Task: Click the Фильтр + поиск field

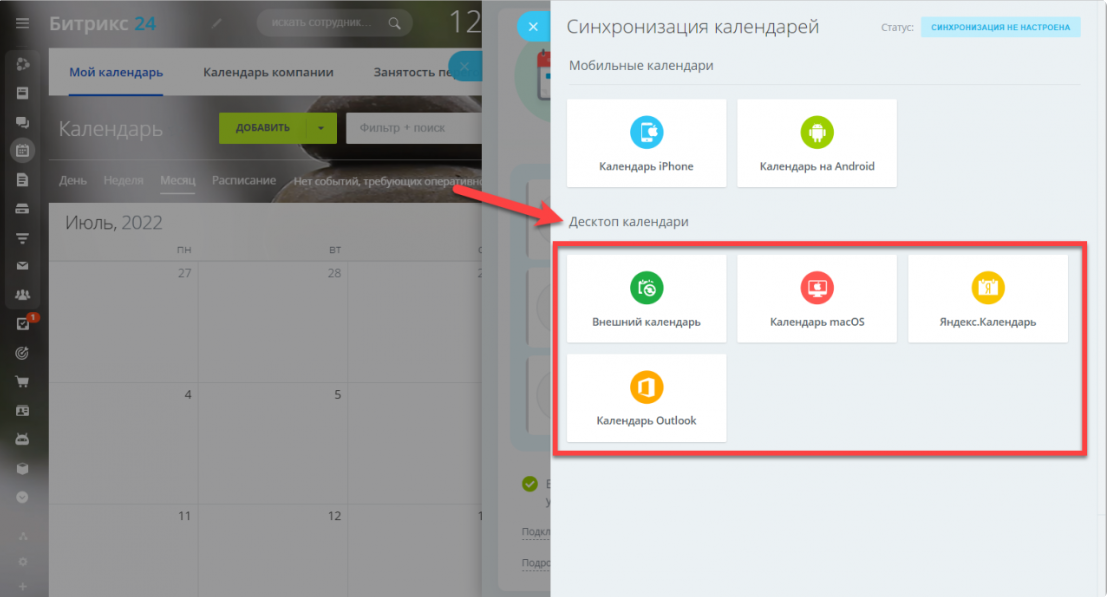Action: point(414,128)
